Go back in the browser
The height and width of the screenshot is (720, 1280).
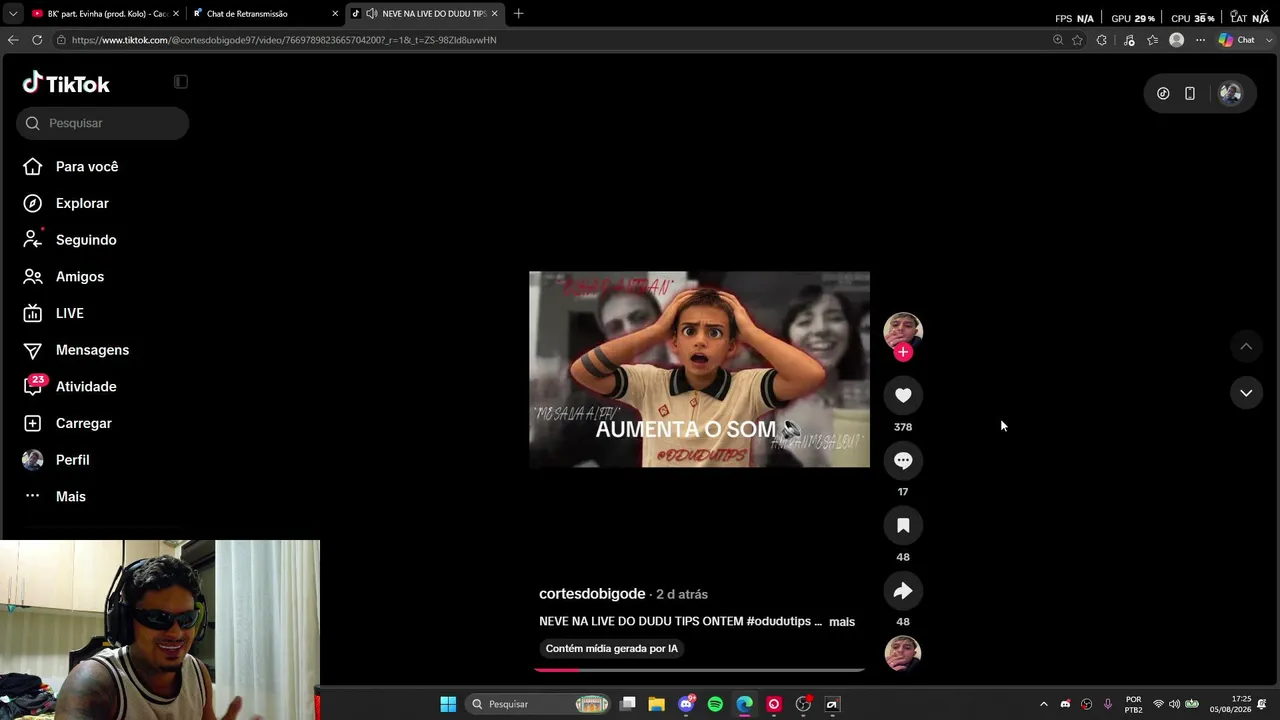coord(13,40)
